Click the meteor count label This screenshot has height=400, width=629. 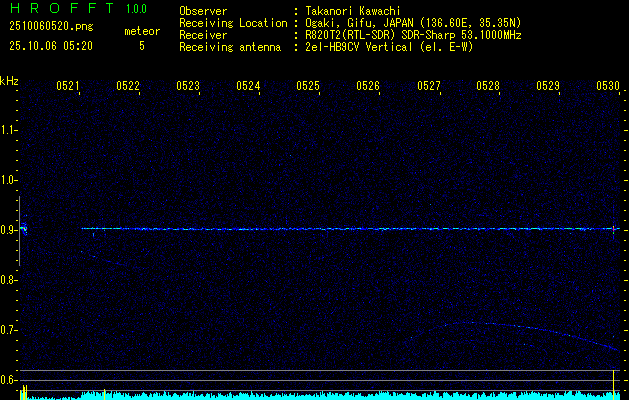(141, 31)
